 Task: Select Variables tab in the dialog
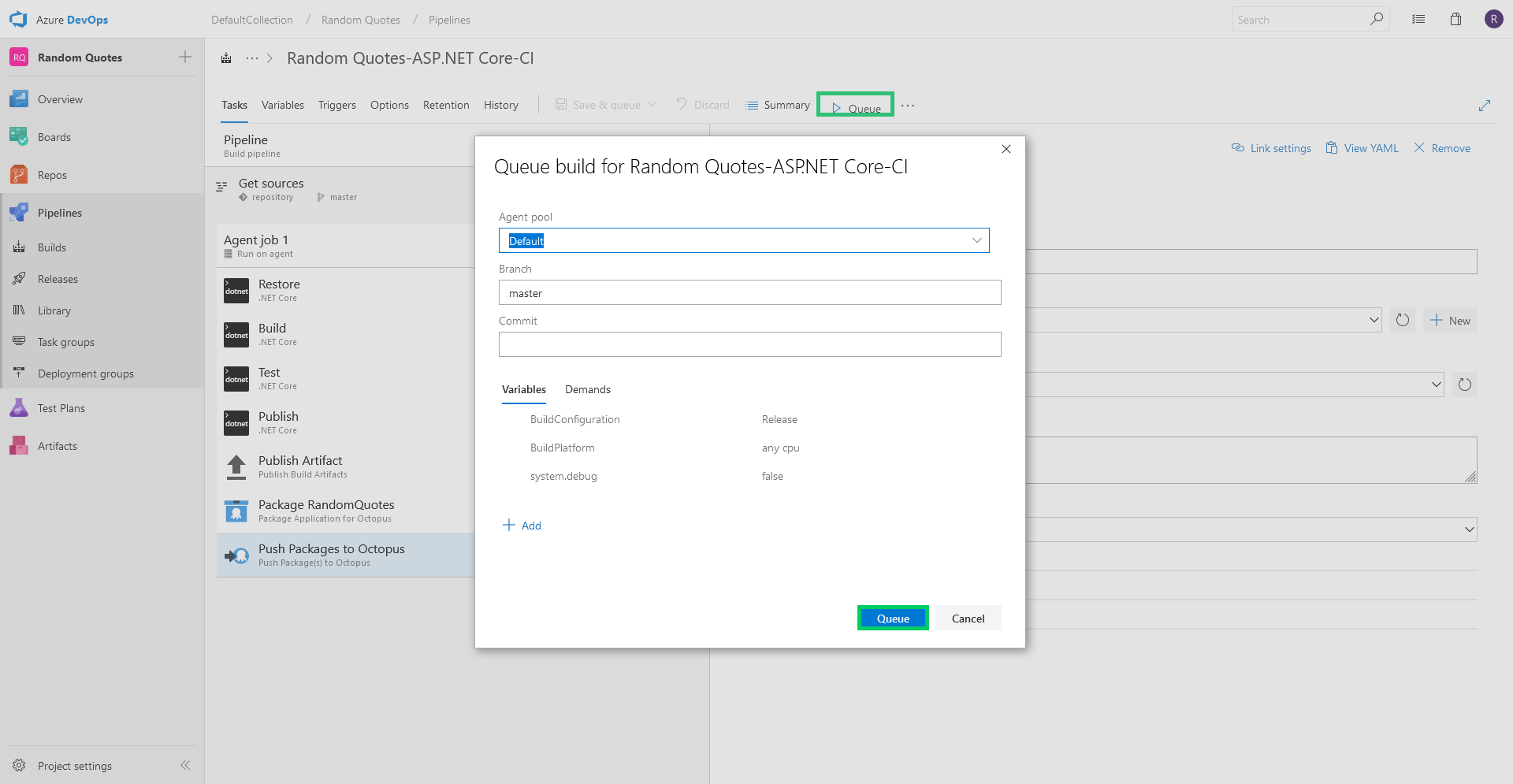pyautogui.click(x=524, y=389)
